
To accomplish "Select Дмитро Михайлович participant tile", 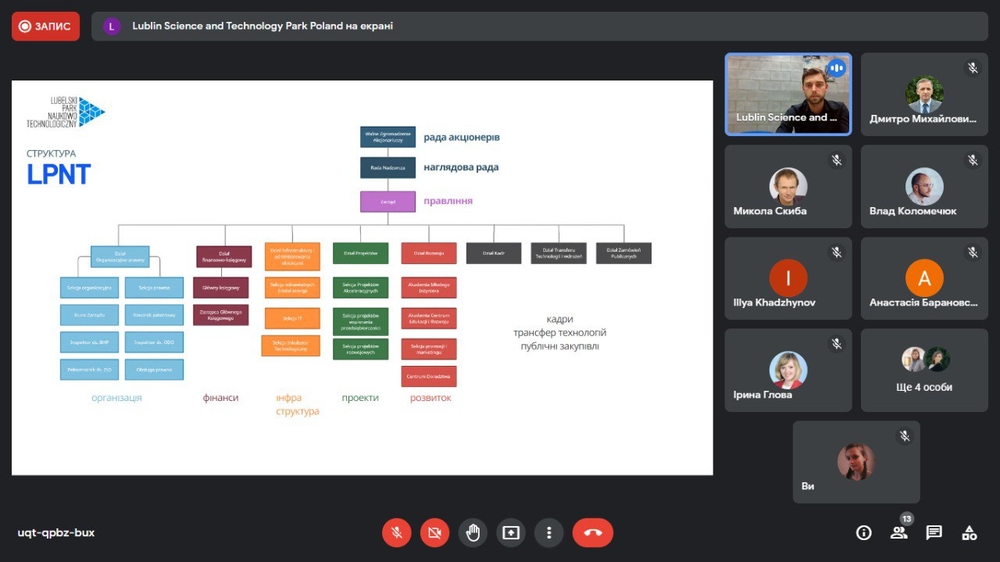I will pos(924,94).
